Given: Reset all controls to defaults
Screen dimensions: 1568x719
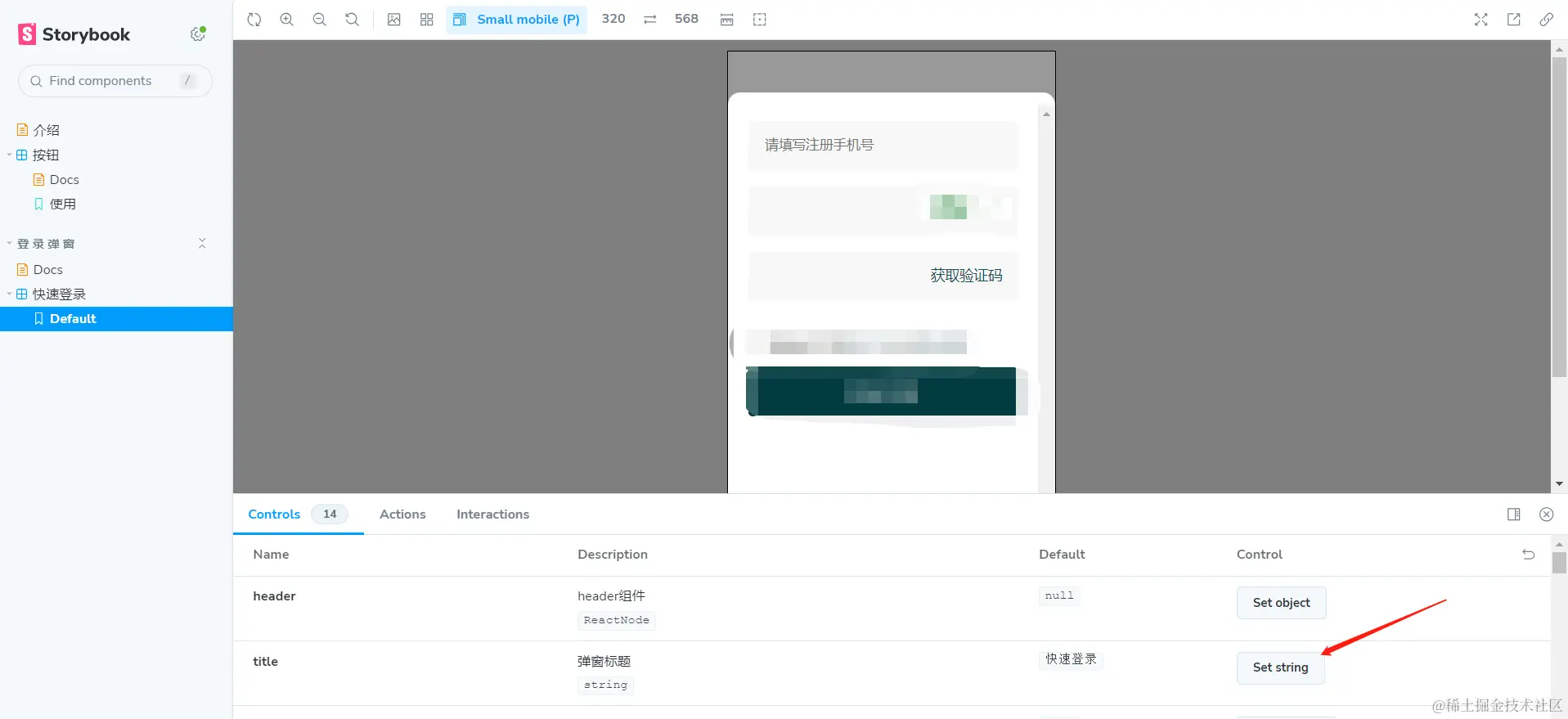Looking at the screenshot, I should (1529, 555).
